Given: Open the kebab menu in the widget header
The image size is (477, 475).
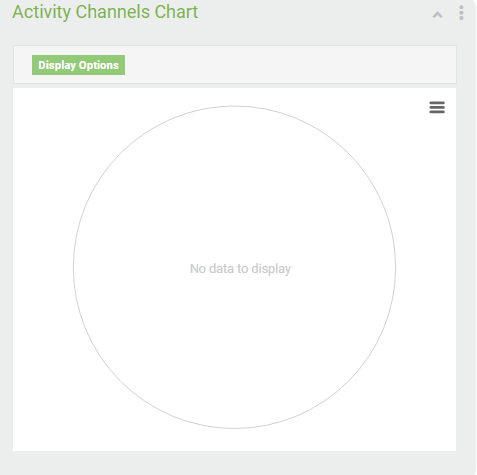Looking at the screenshot, I should [461, 13].
